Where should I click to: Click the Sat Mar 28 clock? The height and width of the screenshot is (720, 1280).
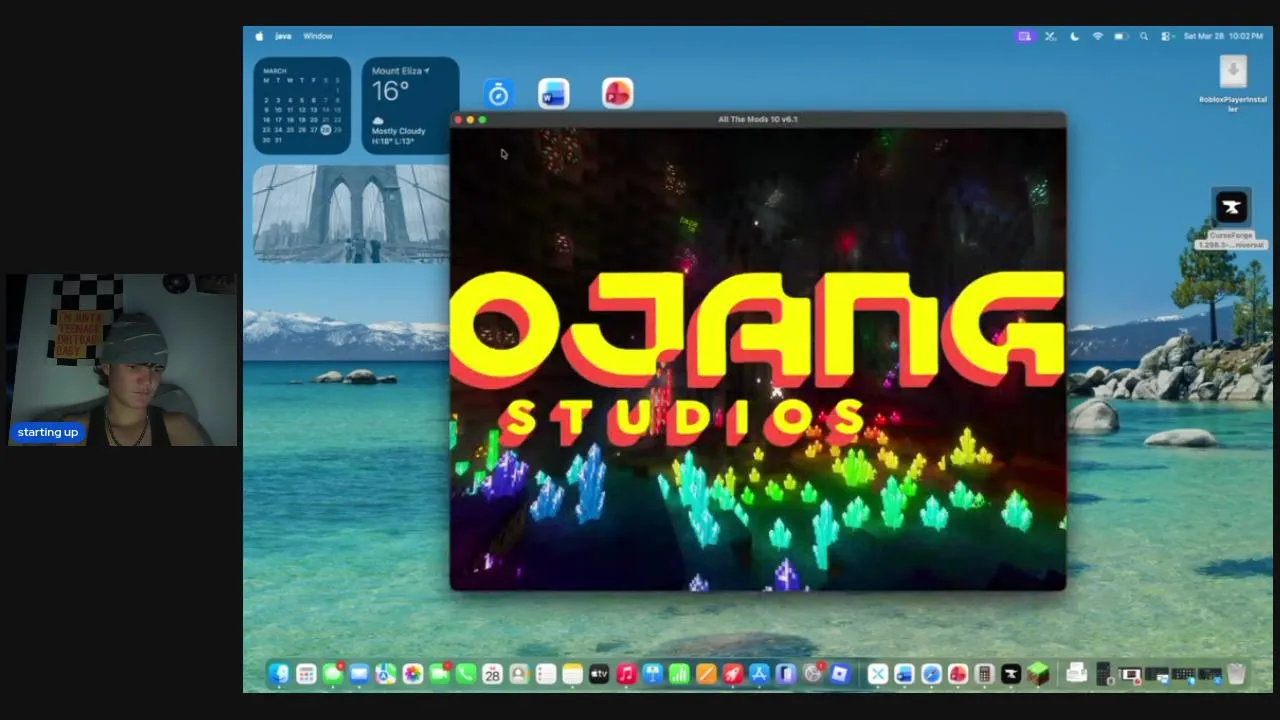(x=1222, y=36)
